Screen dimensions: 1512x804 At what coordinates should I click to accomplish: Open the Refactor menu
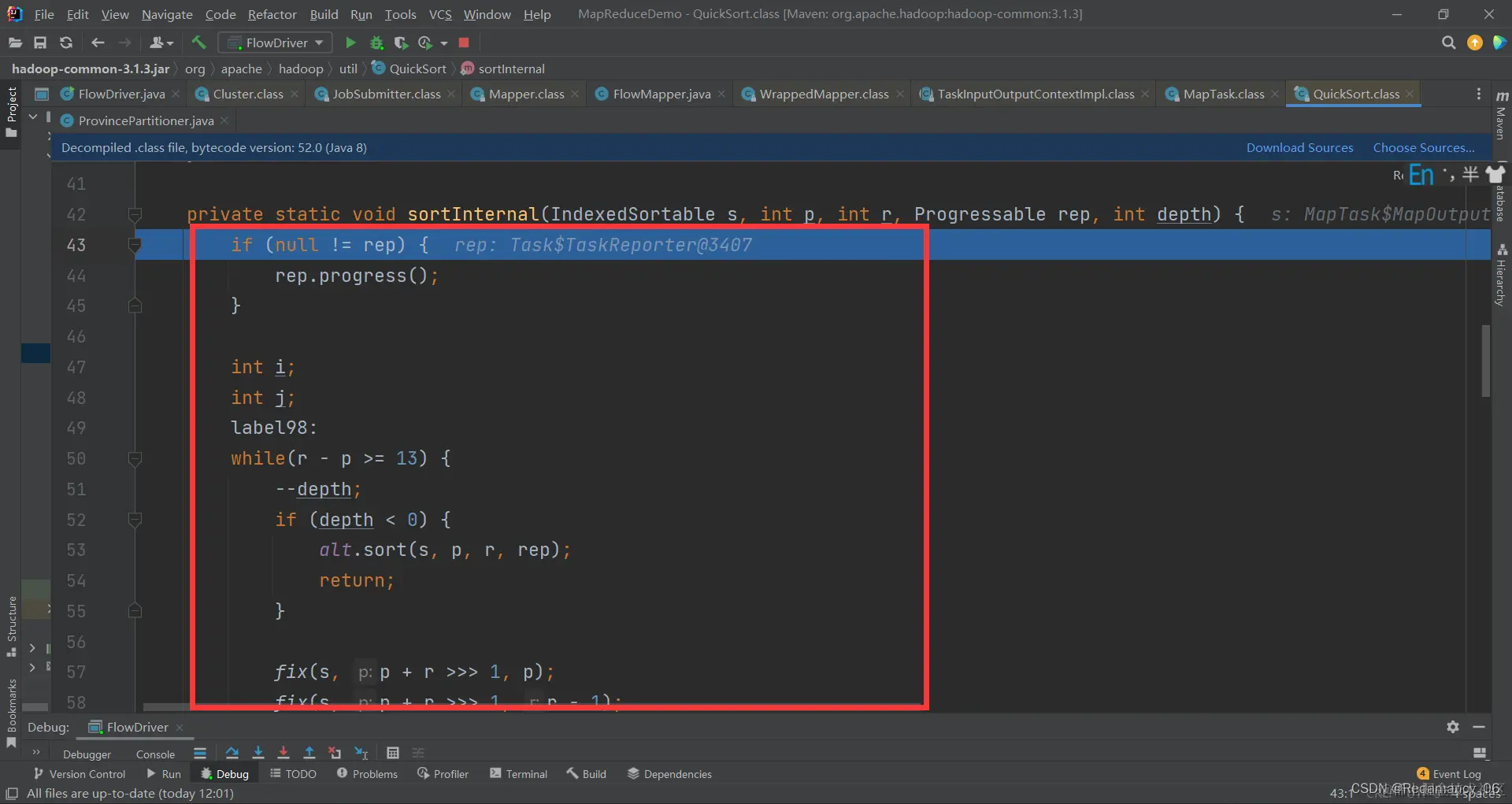[272, 14]
